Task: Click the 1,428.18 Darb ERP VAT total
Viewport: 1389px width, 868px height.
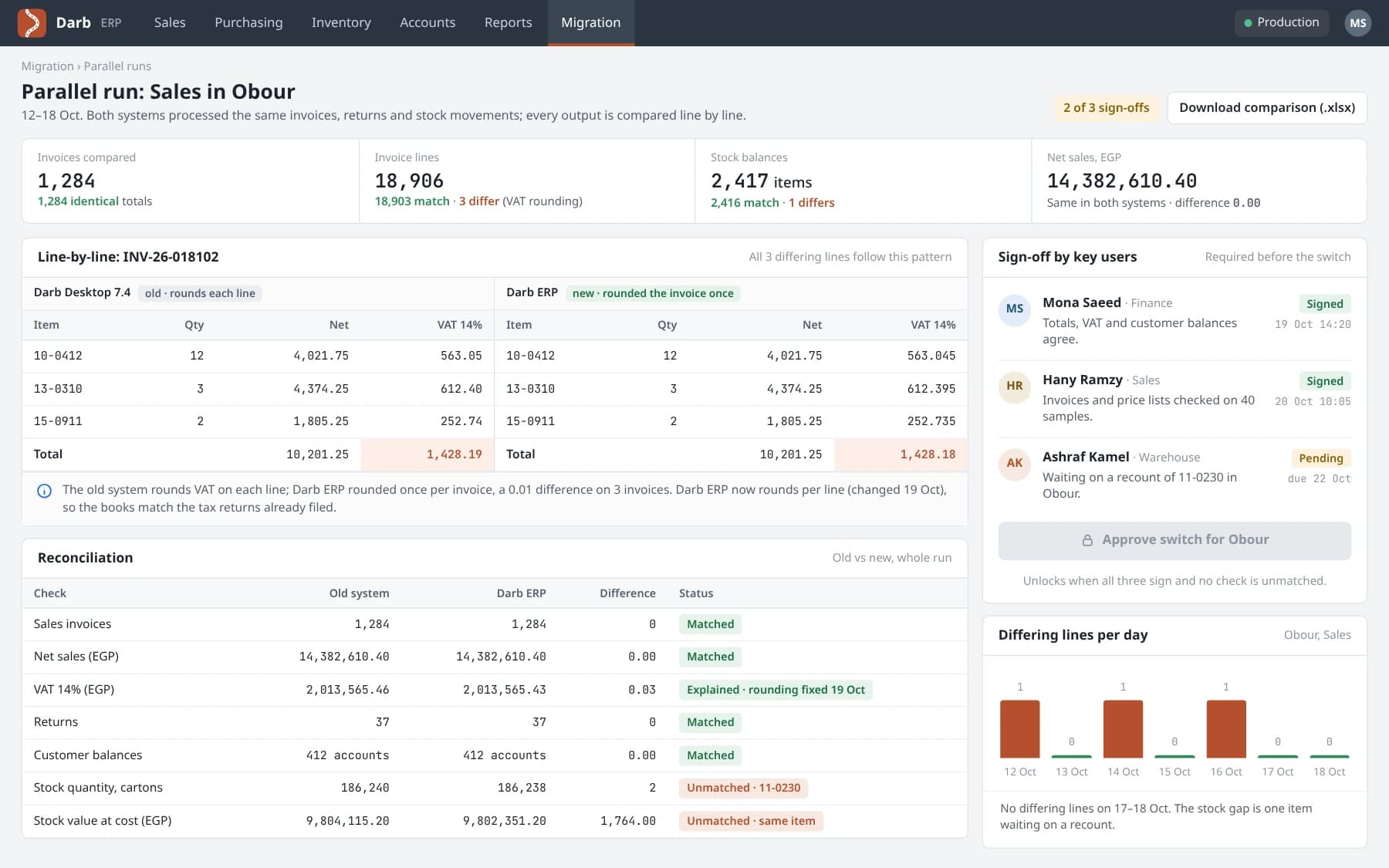Action: pyautogui.click(x=928, y=454)
